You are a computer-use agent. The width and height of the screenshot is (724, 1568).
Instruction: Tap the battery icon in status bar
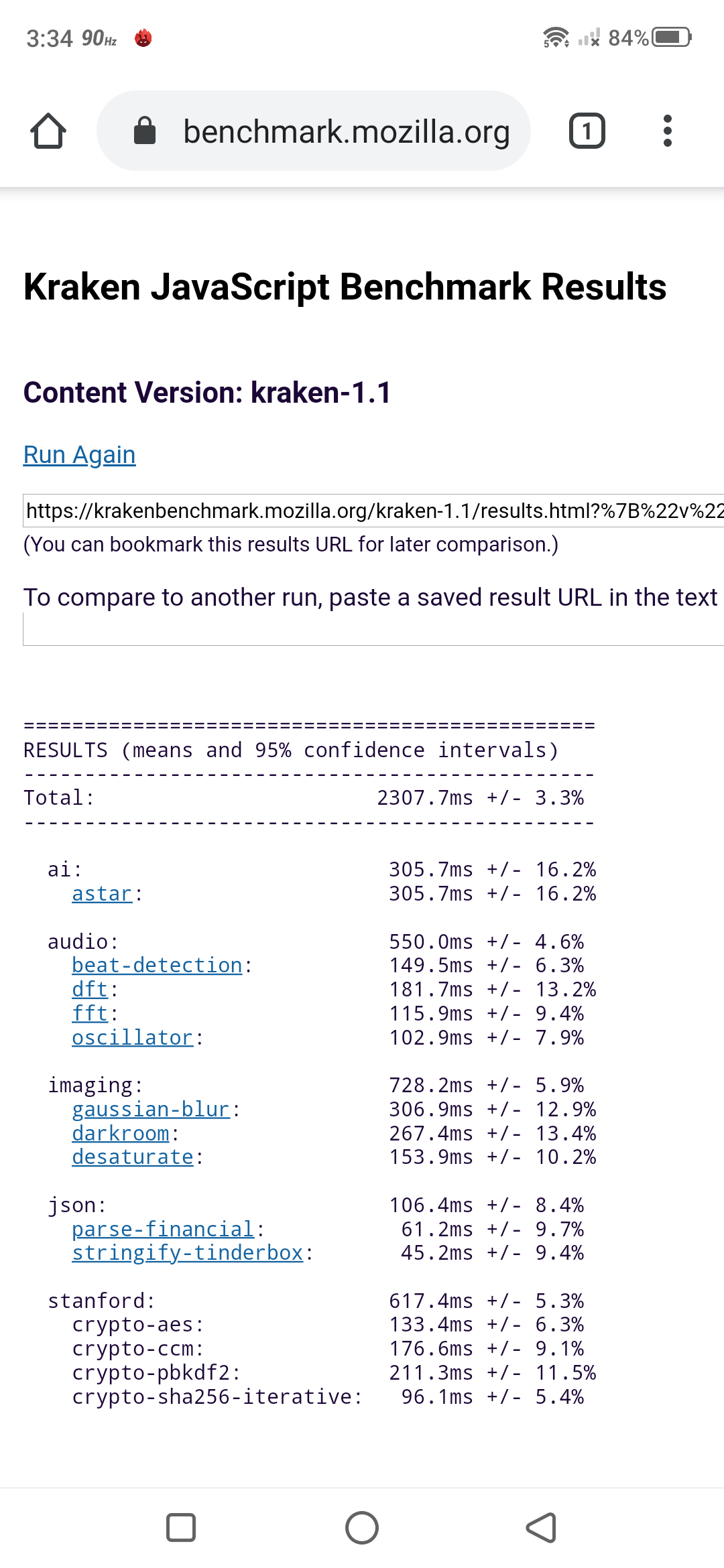[671, 37]
